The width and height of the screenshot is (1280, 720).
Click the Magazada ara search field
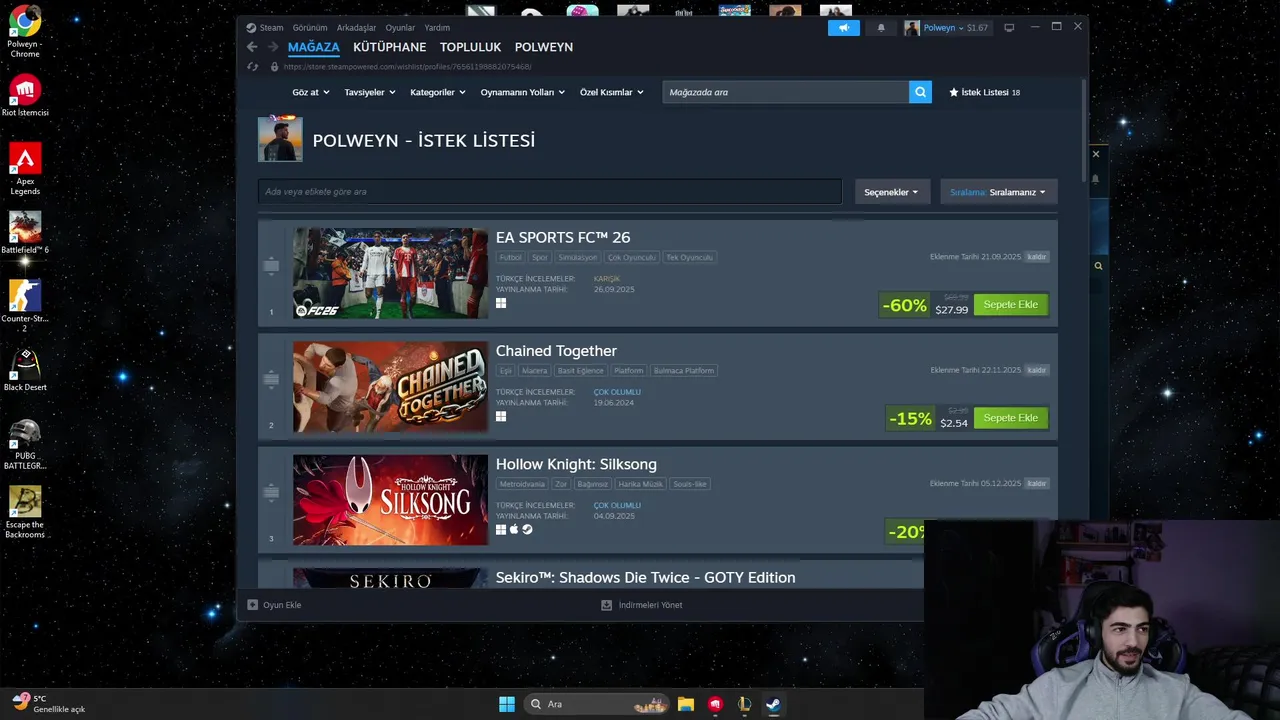click(x=786, y=92)
